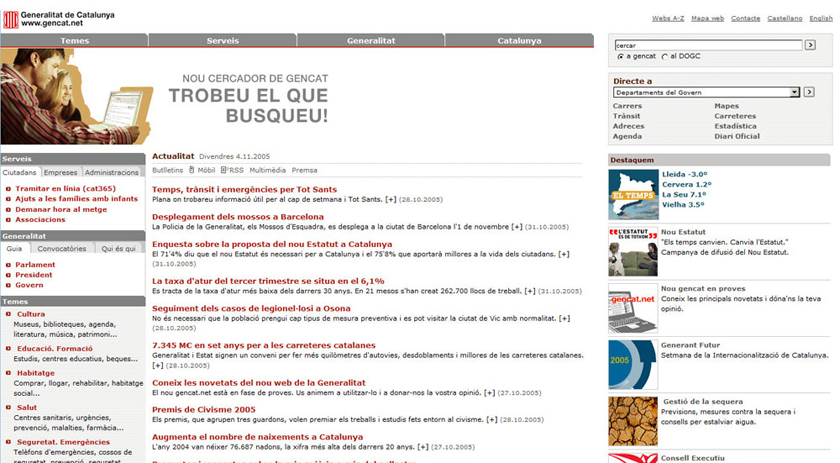The height and width of the screenshot is (463, 840).
Task: Open the 'taxa d'atur del tercer trimestre' article
Action: [268, 281]
